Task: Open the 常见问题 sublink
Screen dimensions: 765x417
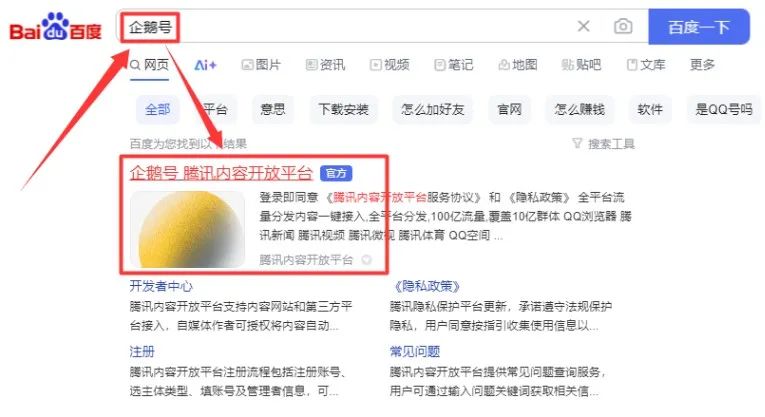Action: click(415, 352)
